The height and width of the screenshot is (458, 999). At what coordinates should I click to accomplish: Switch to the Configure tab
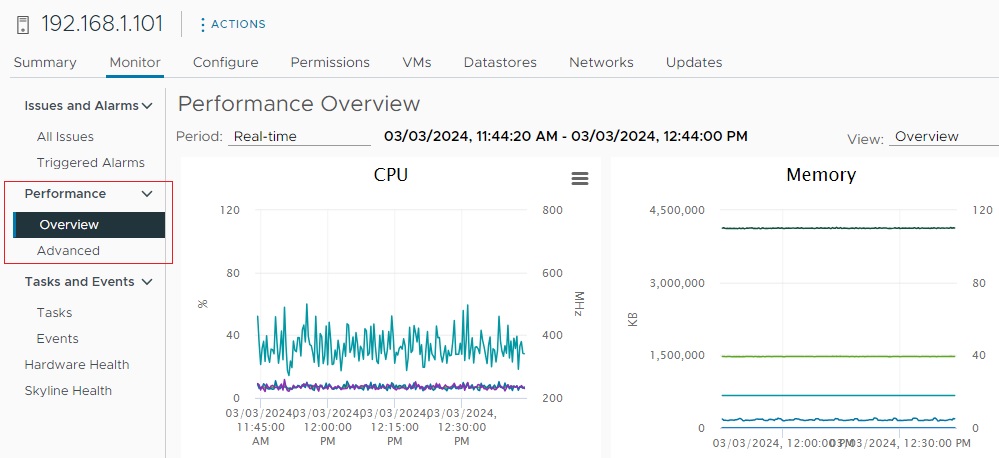(x=225, y=62)
